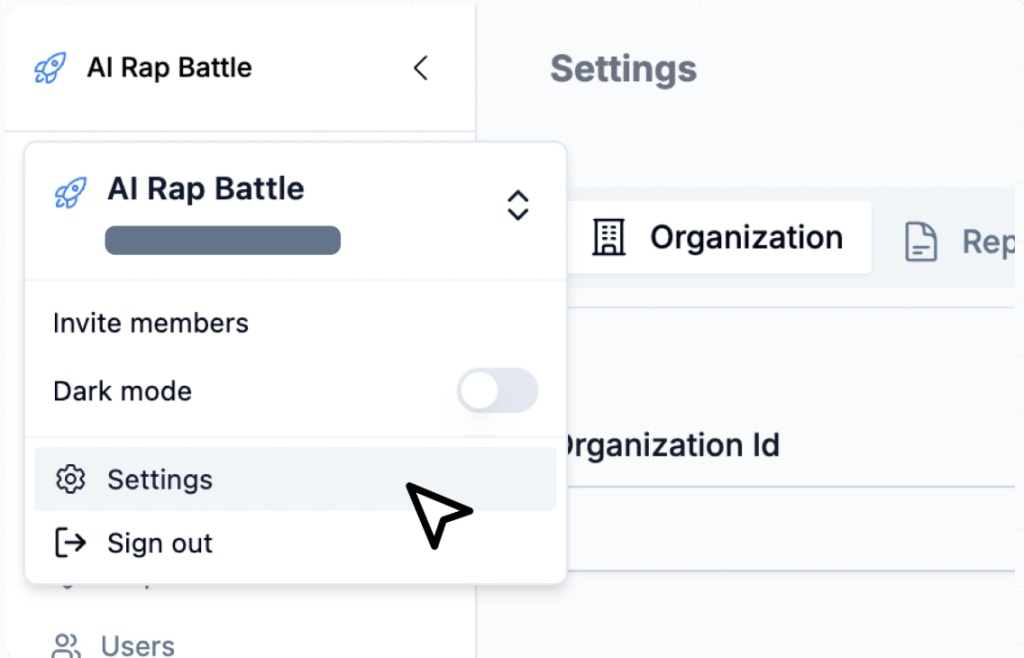Click the rocket logo in the sidebar header

click(50, 68)
